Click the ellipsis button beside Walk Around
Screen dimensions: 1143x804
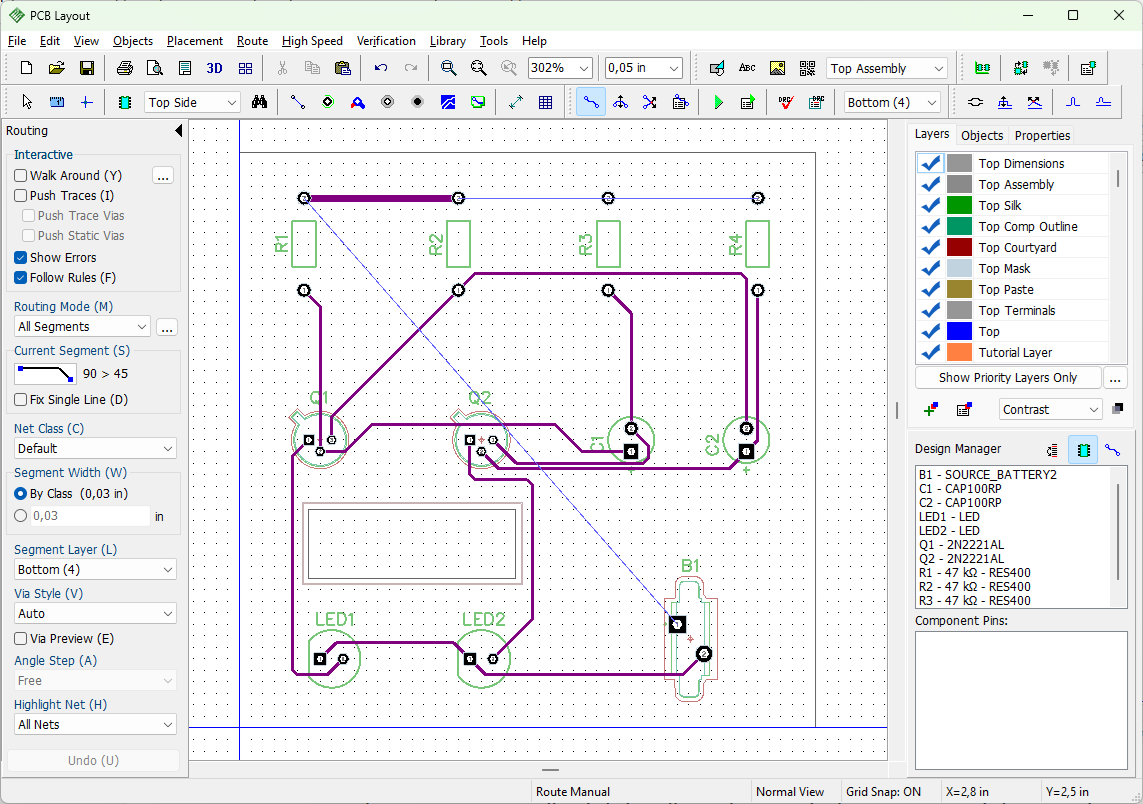tap(163, 176)
